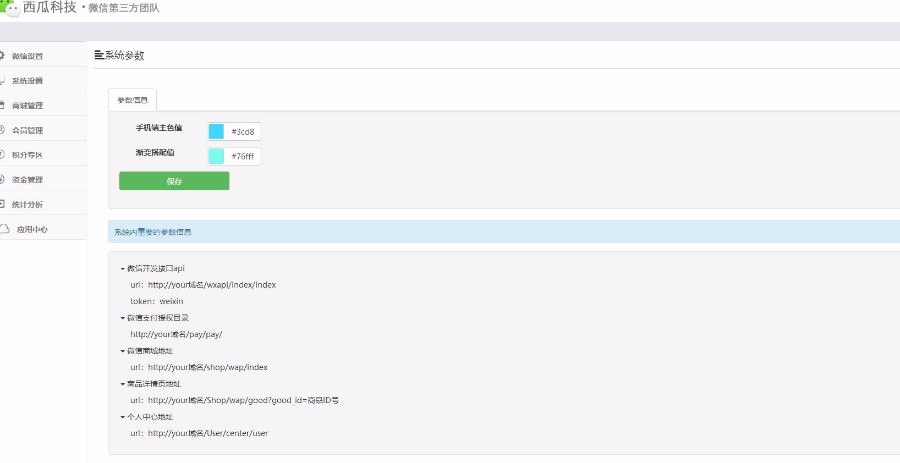Open the 资金管理 sidebar menu
The height and width of the screenshot is (463, 900).
[42, 179]
